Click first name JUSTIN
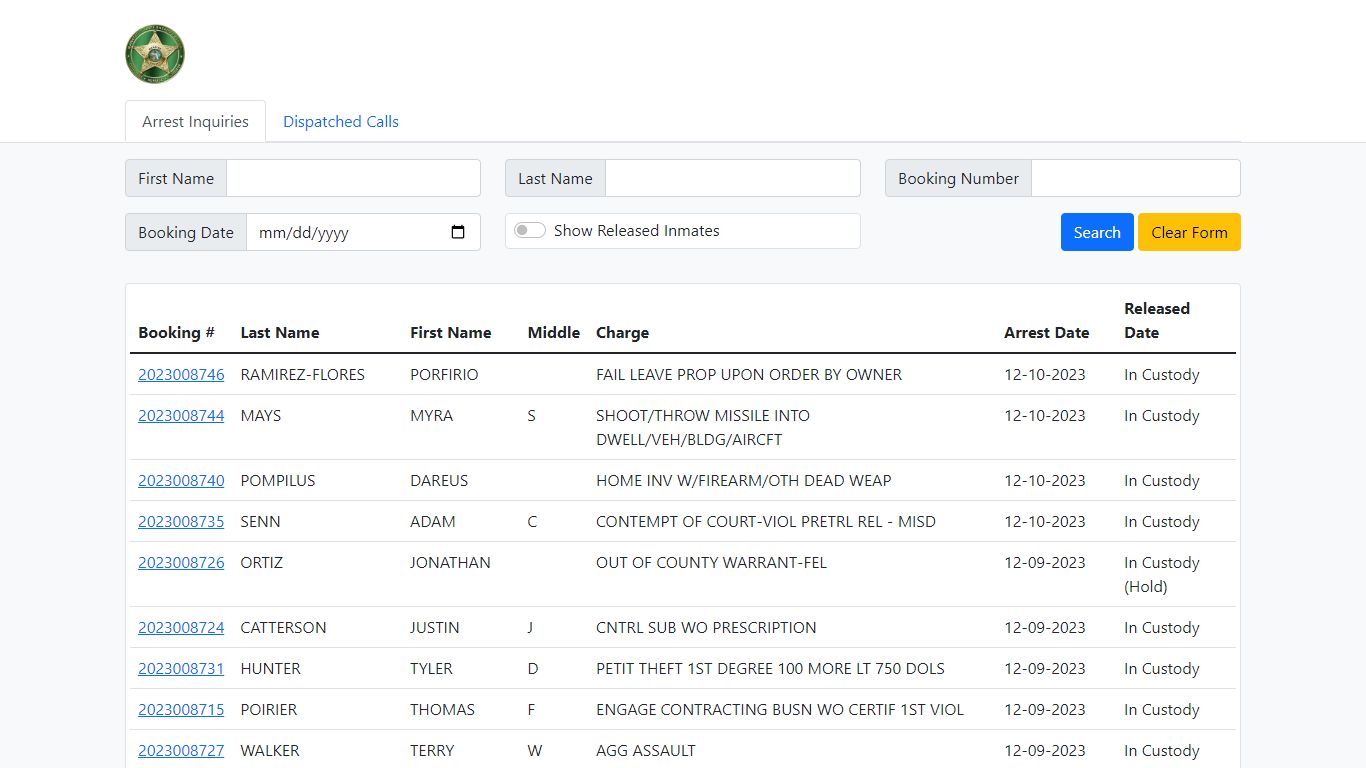The width and height of the screenshot is (1366, 768). 435,628
